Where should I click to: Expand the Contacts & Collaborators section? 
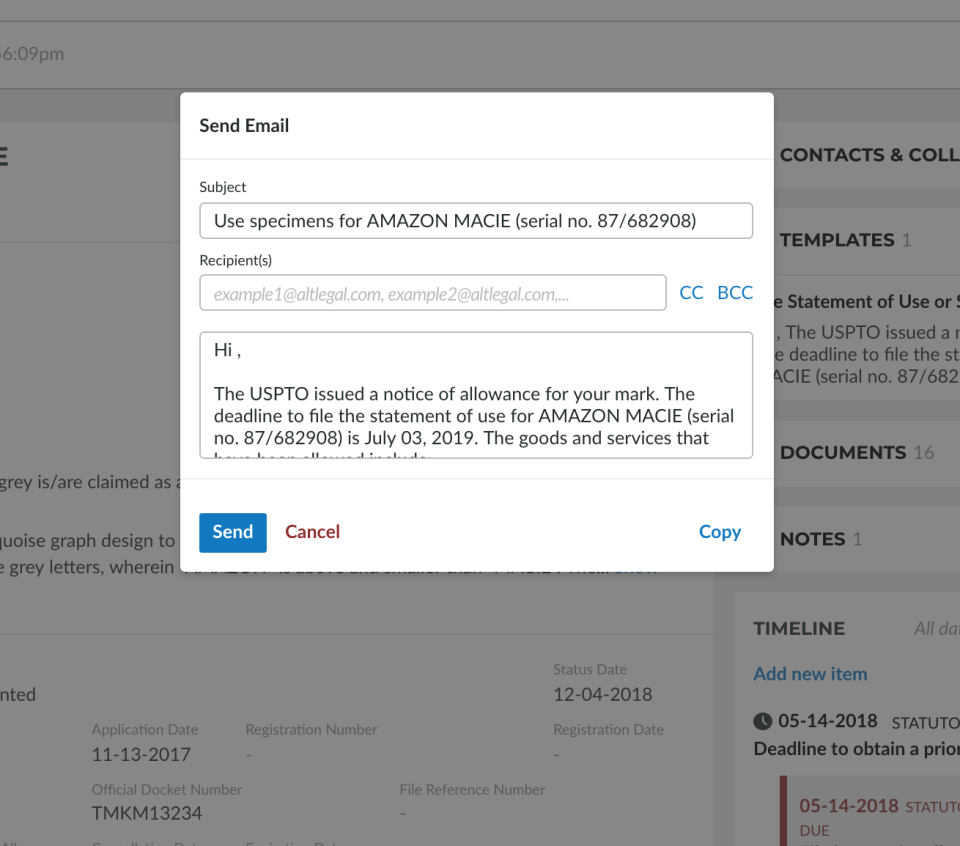pos(868,155)
